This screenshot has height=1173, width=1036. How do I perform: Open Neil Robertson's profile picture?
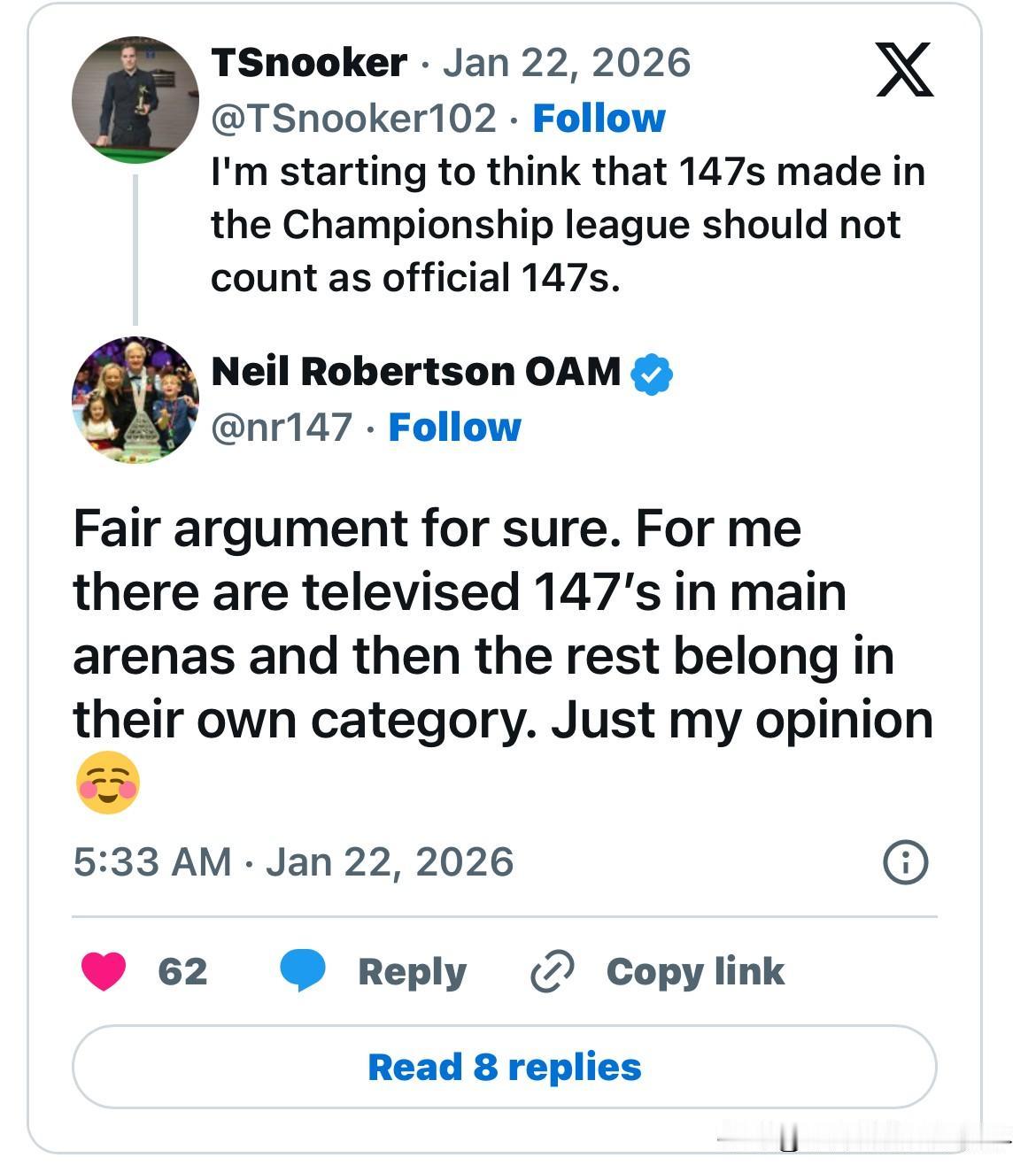tap(135, 400)
